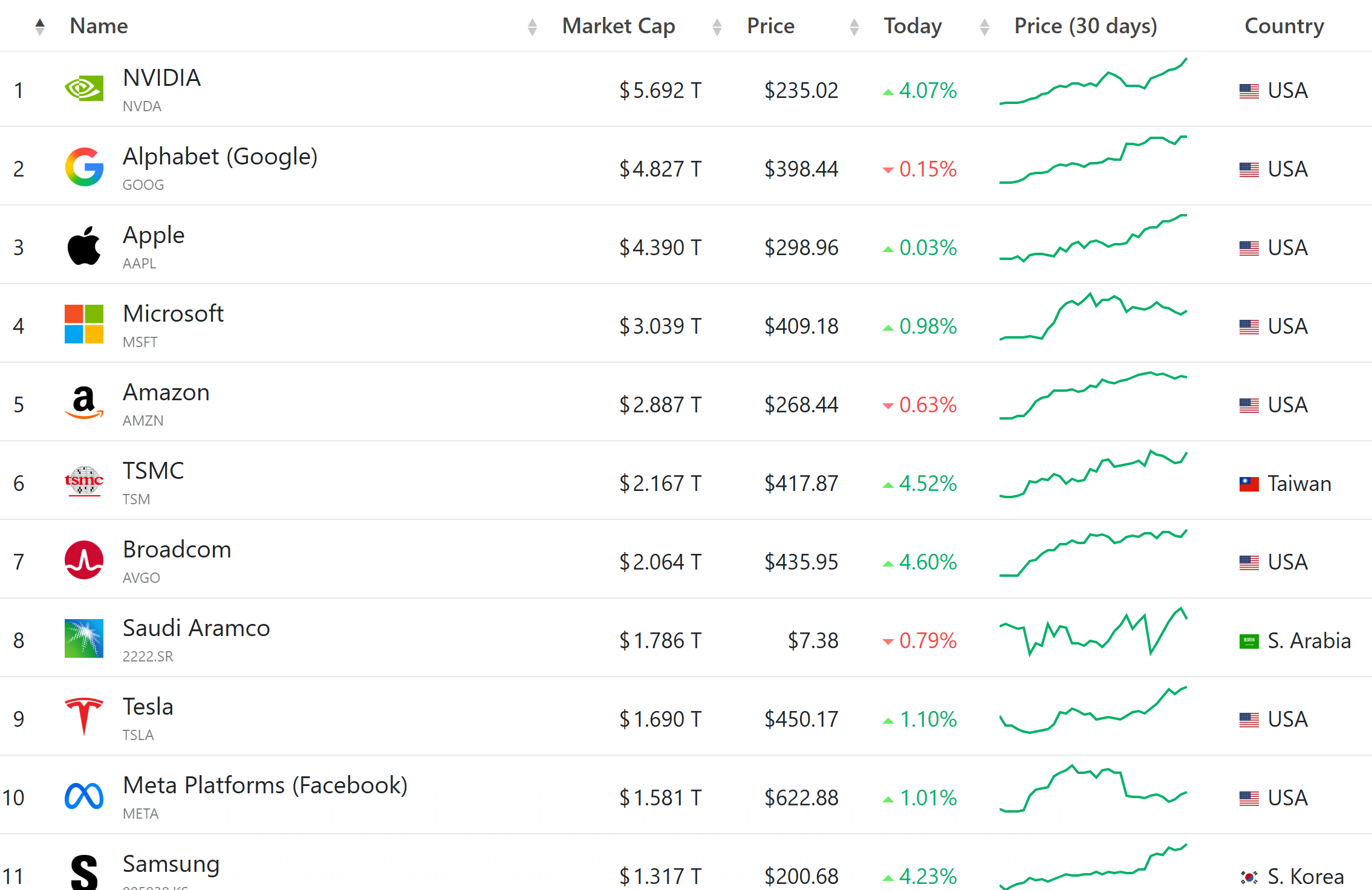This screenshot has height=890, width=1372.
Task: Open the Tesla company link
Action: [x=148, y=707]
